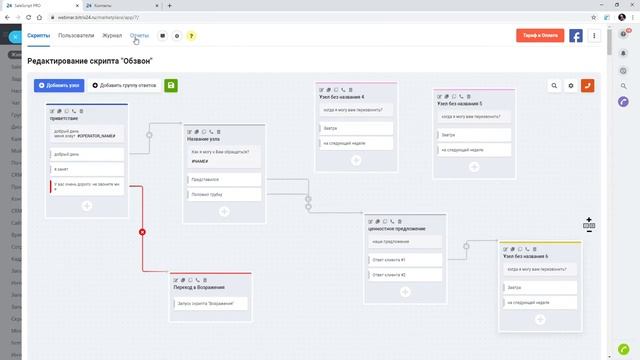Start a call with the orange phone button
Screen dimensions: 640x360
pyautogui.click(x=587, y=86)
